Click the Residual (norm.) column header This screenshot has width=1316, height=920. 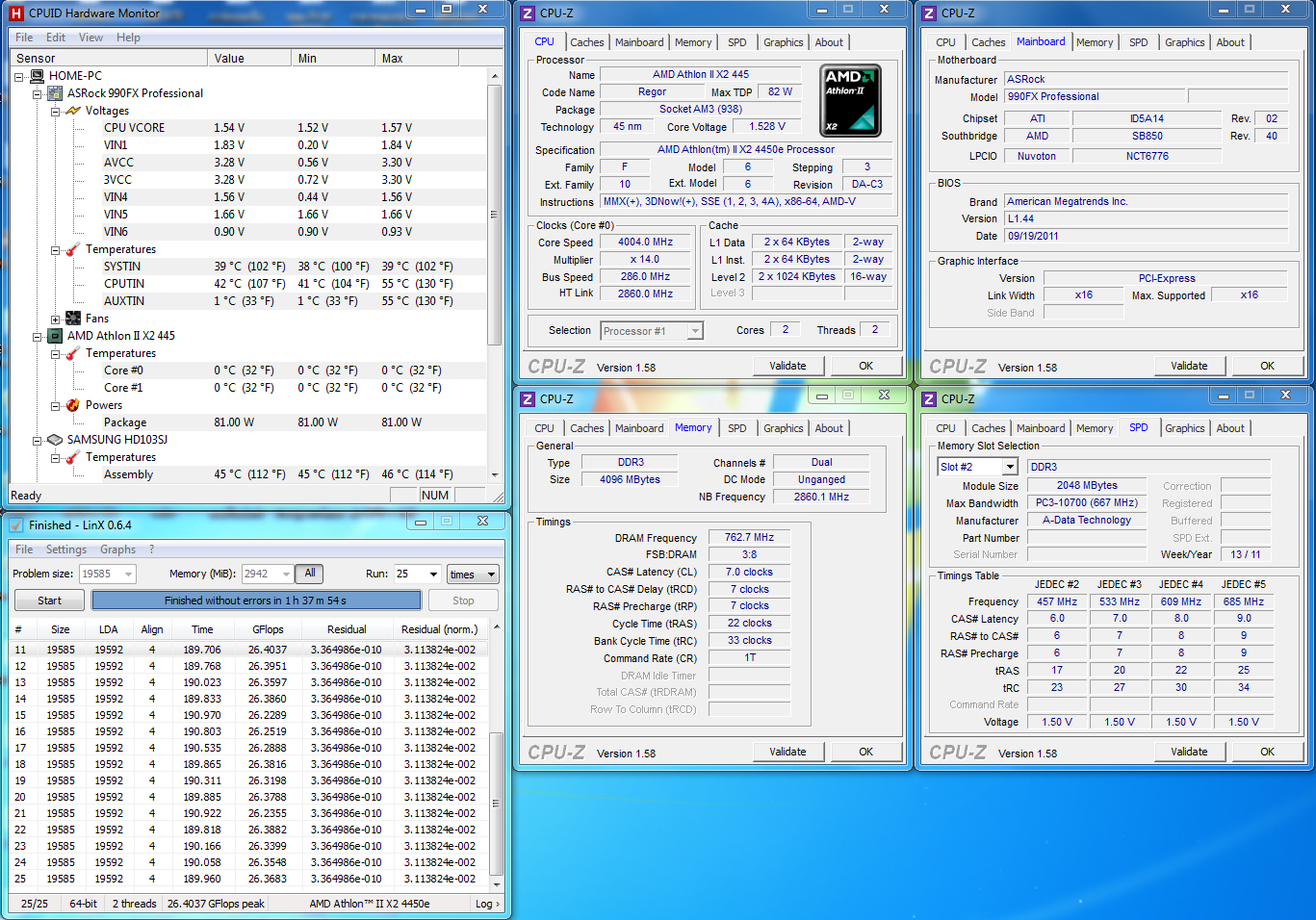click(x=439, y=629)
